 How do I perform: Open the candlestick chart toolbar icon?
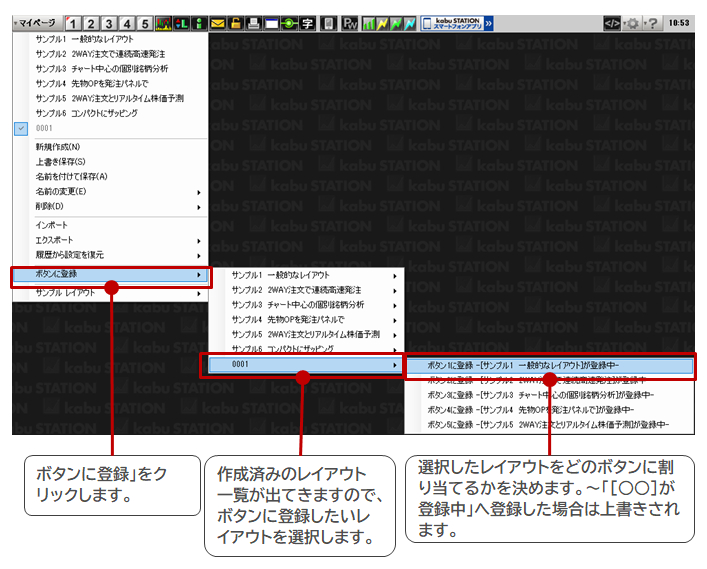tap(163, 23)
